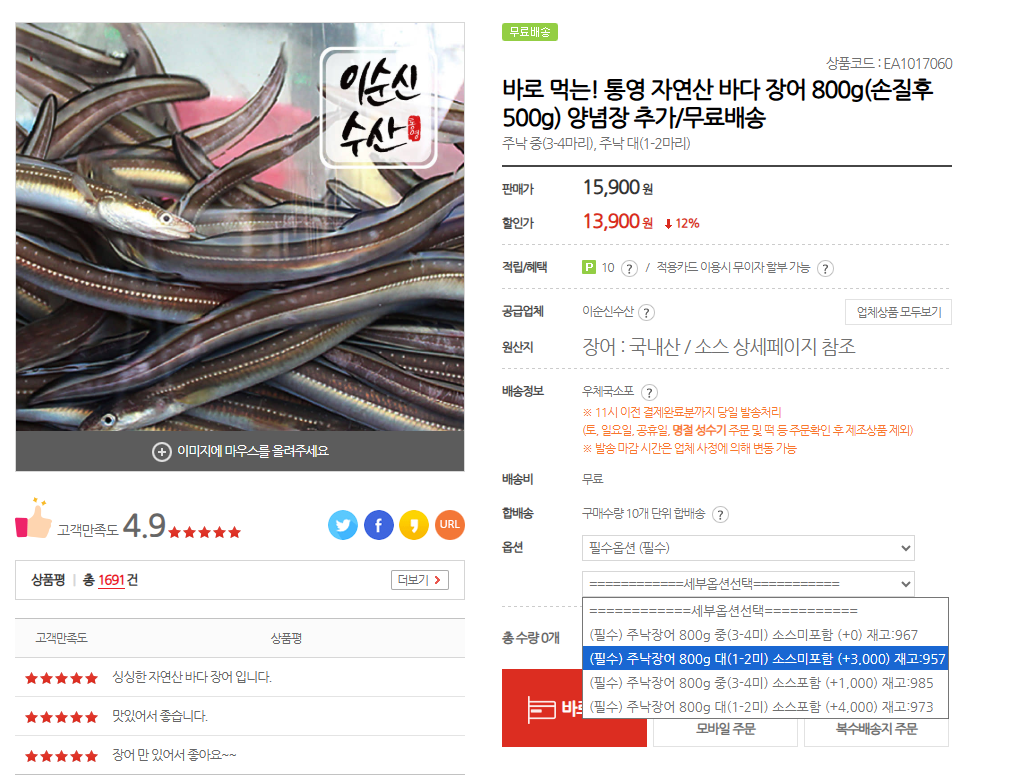The image size is (1014, 781).
Task: Share via yellow KakaoStory icon
Action: 414,524
